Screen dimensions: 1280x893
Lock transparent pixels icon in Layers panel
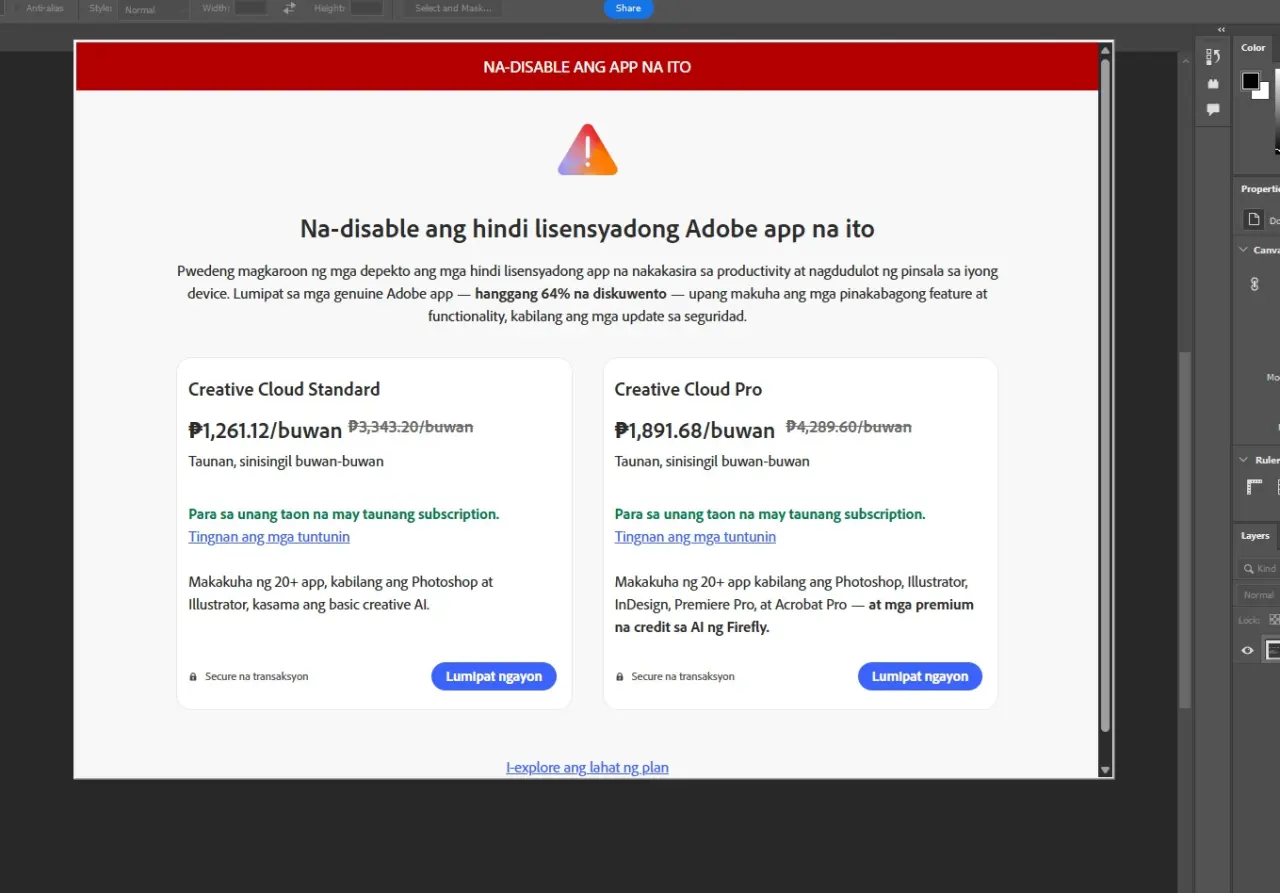coord(1274,620)
